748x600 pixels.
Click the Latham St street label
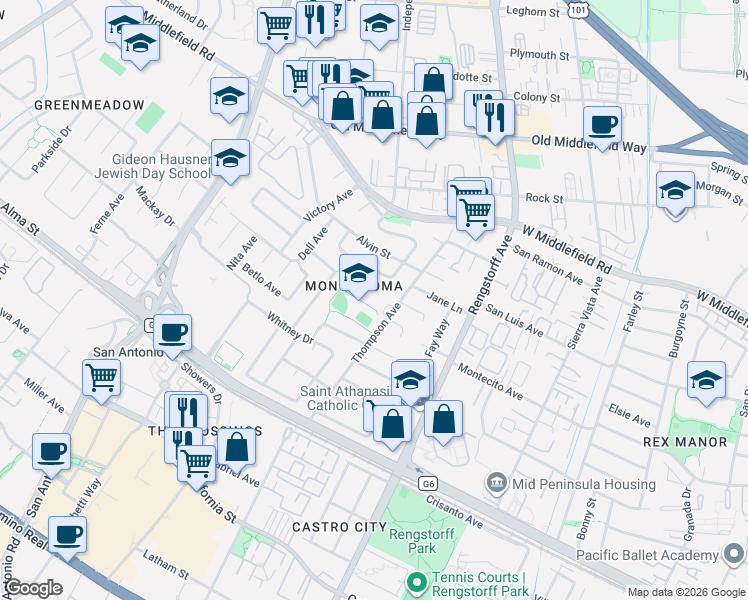tap(166, 565)
